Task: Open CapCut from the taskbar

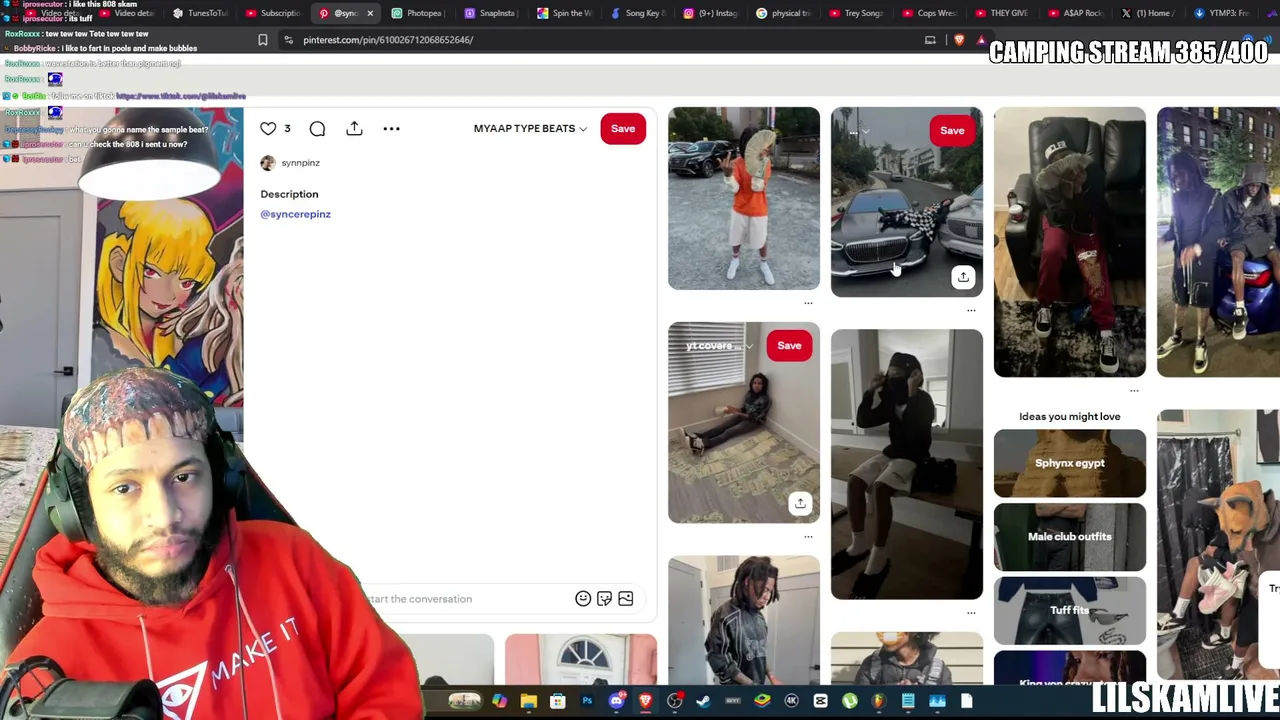Action: coord(821,701)
